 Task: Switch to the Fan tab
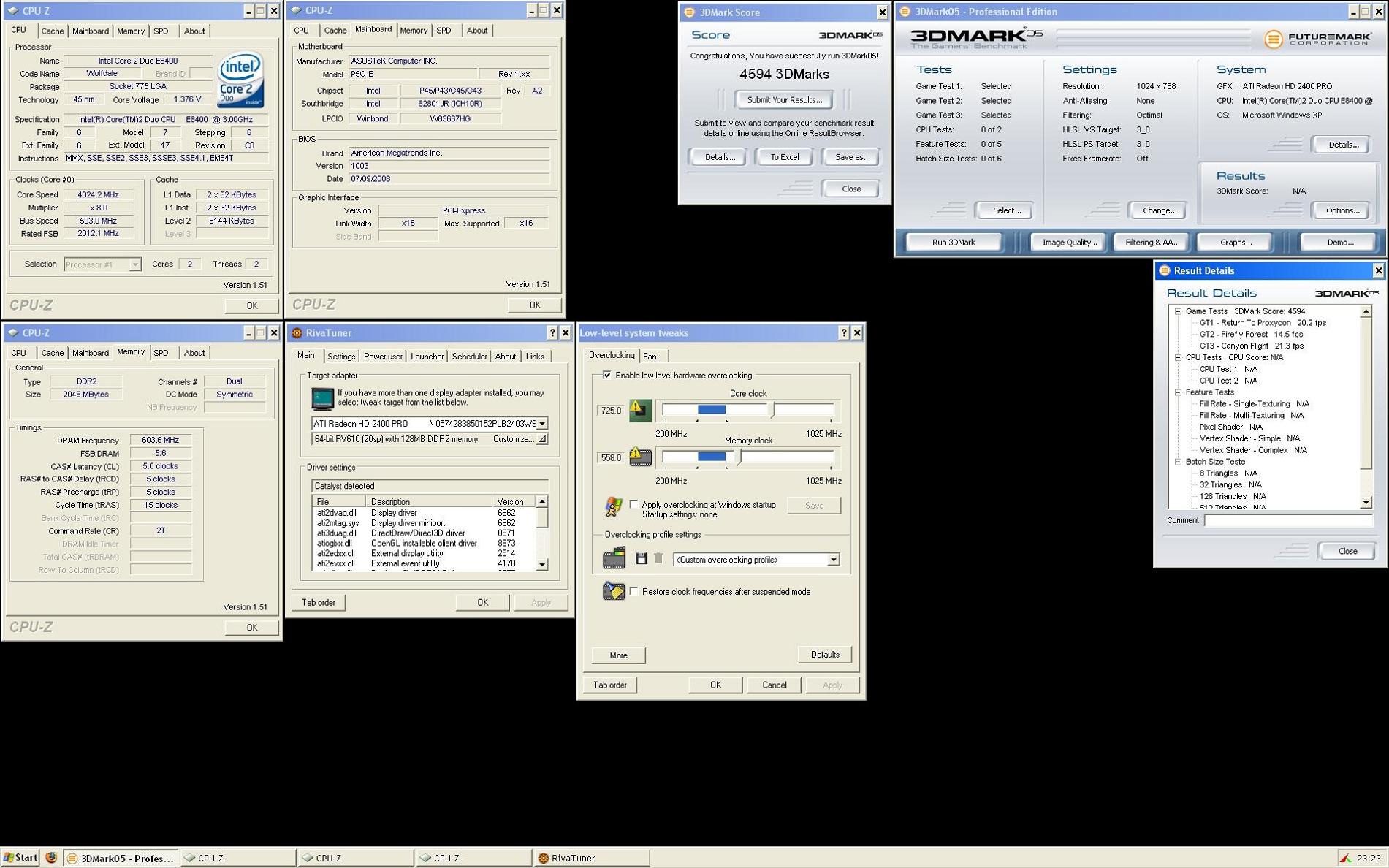point(650,356)
